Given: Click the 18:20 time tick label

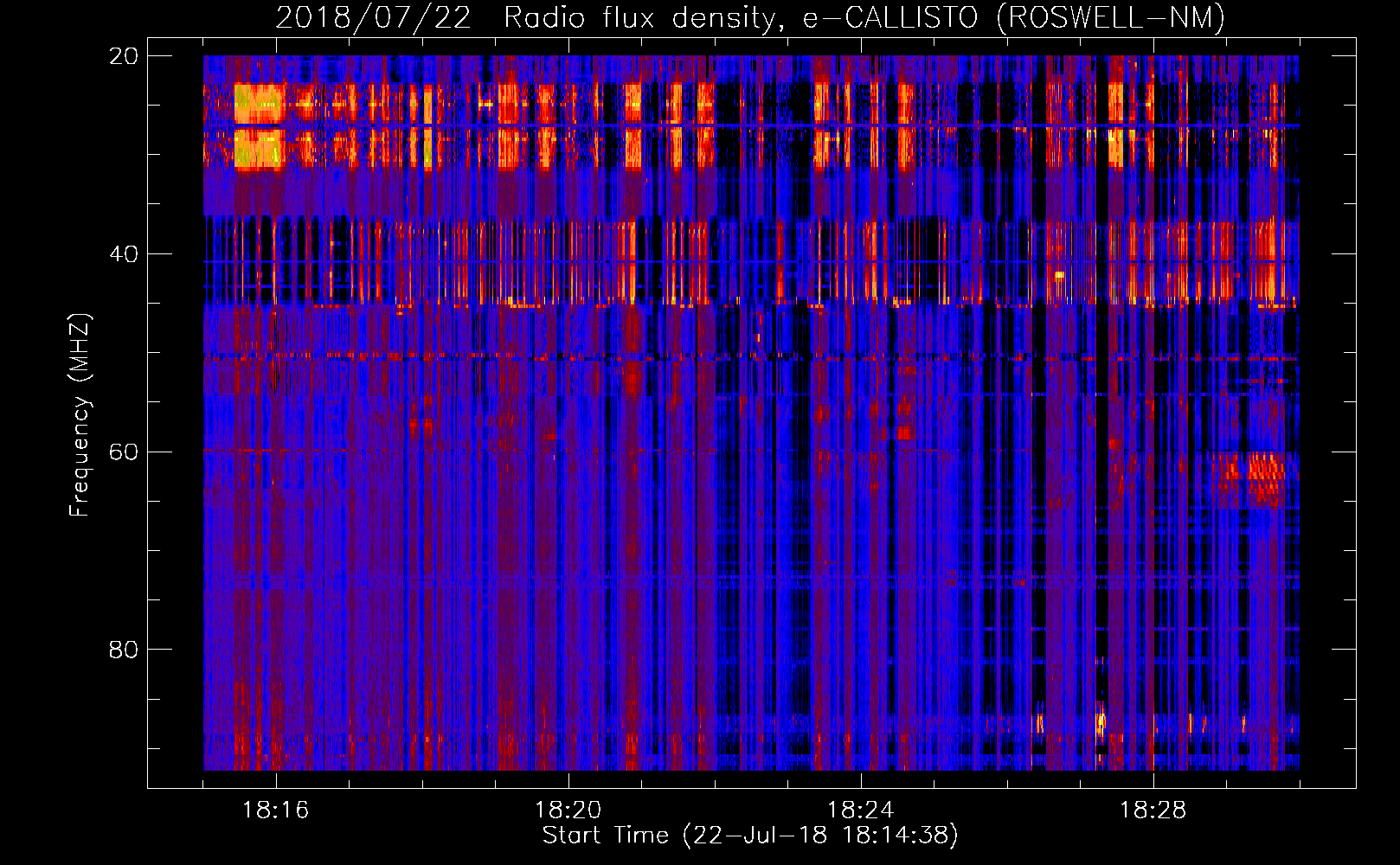Looking at the screenshot, I should (x=568, y=811).
